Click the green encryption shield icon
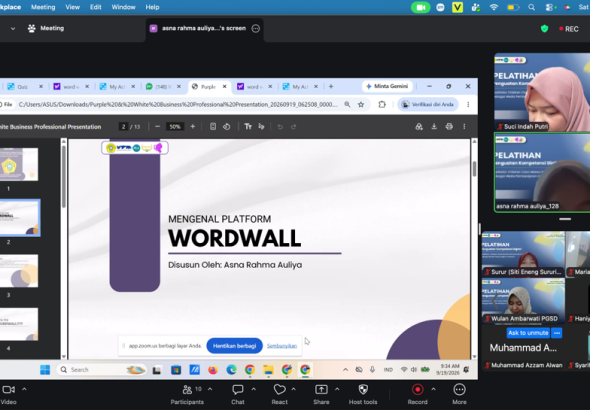The image size is (590, 410). (x=544, y=29)
